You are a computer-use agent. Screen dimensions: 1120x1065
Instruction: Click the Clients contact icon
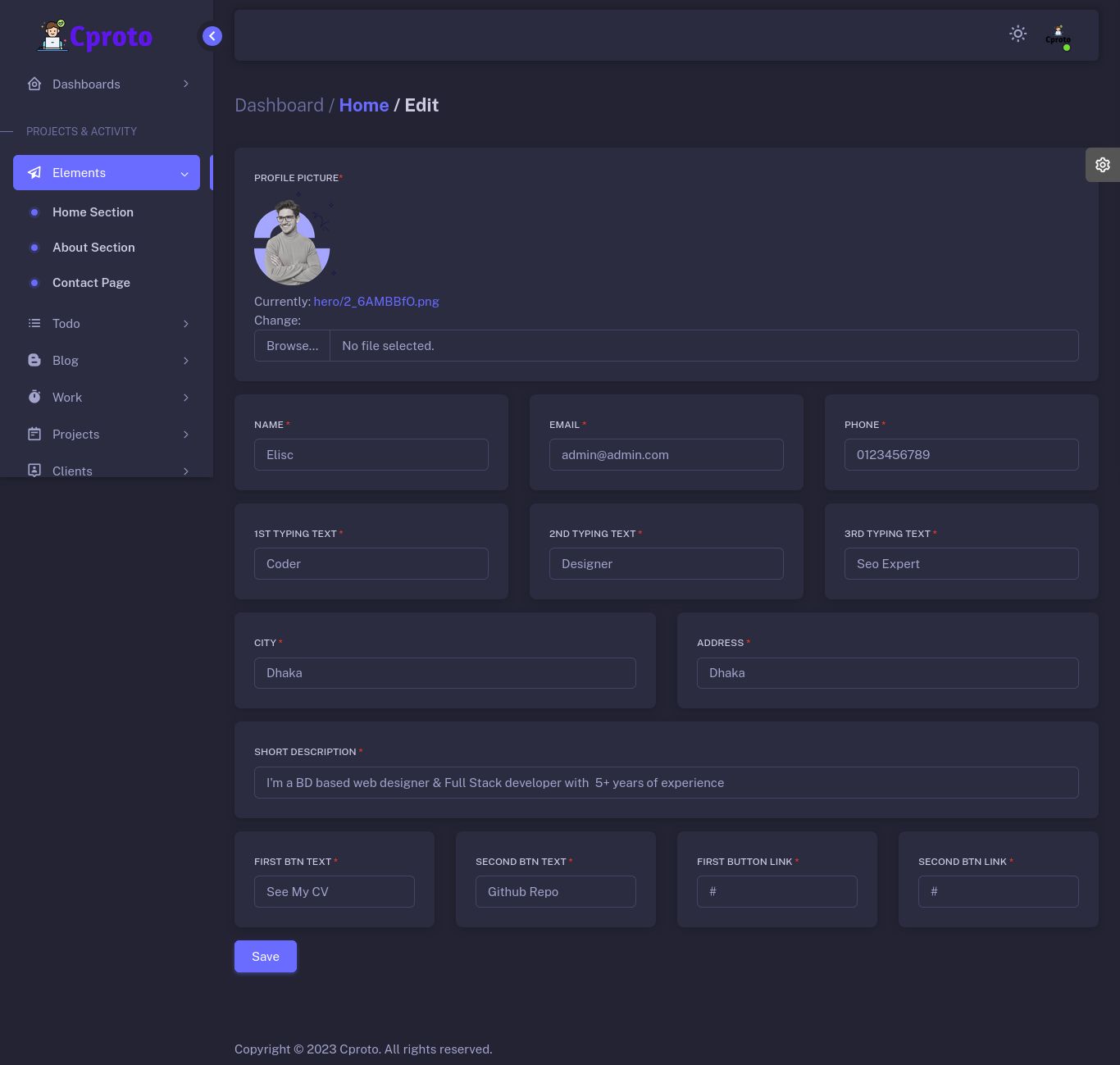click(34, 471)
